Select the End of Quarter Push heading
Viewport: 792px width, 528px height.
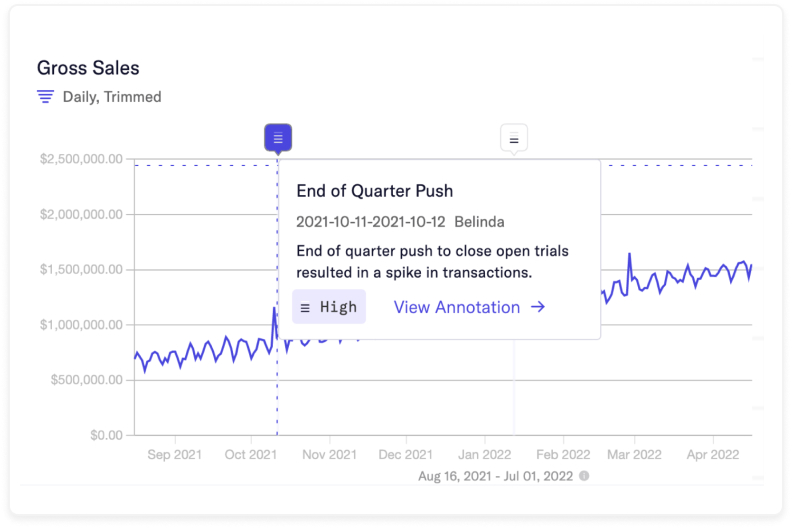click(x=375, y=190)
